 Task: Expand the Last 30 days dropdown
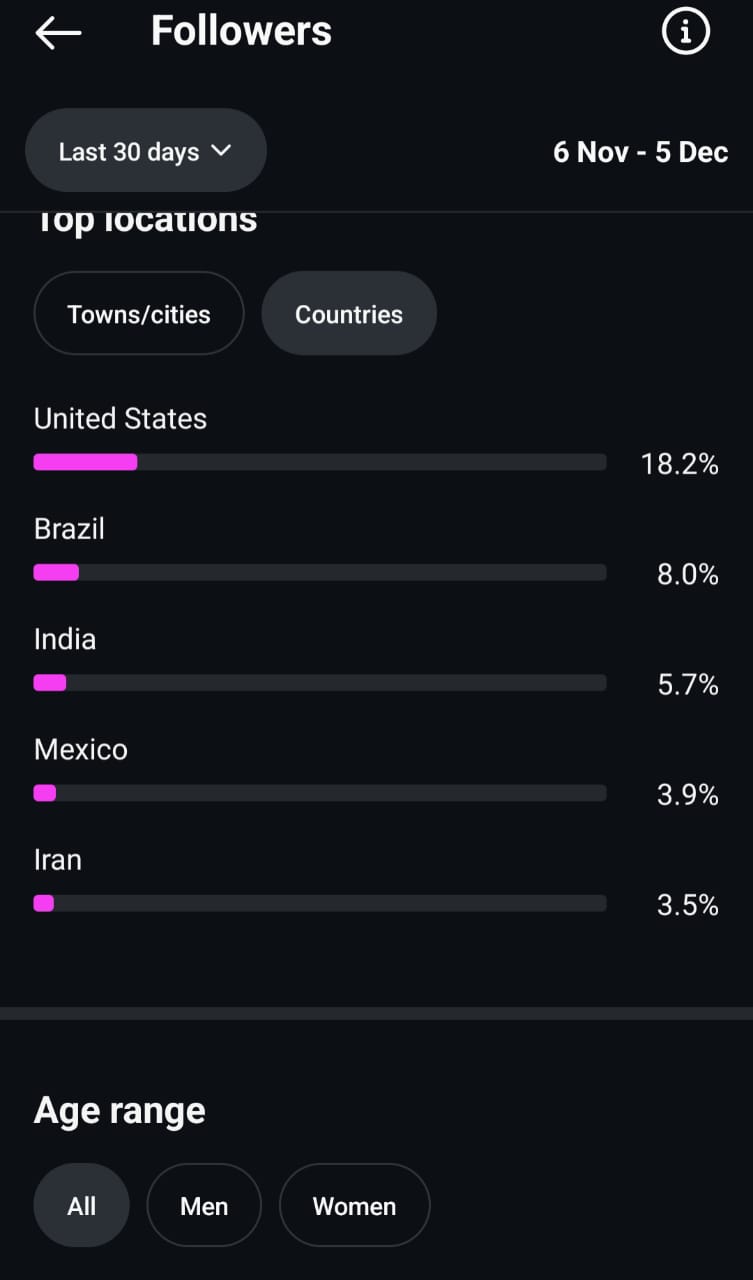[x=145, y=151]
